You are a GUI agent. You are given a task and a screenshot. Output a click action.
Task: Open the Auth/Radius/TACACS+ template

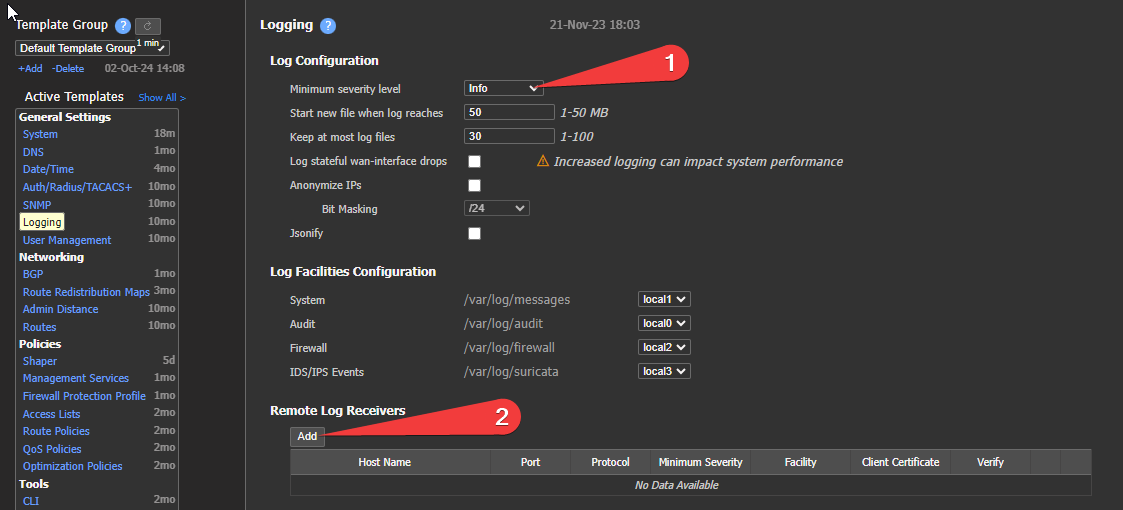pyautogui.click(x=77, y=187)
